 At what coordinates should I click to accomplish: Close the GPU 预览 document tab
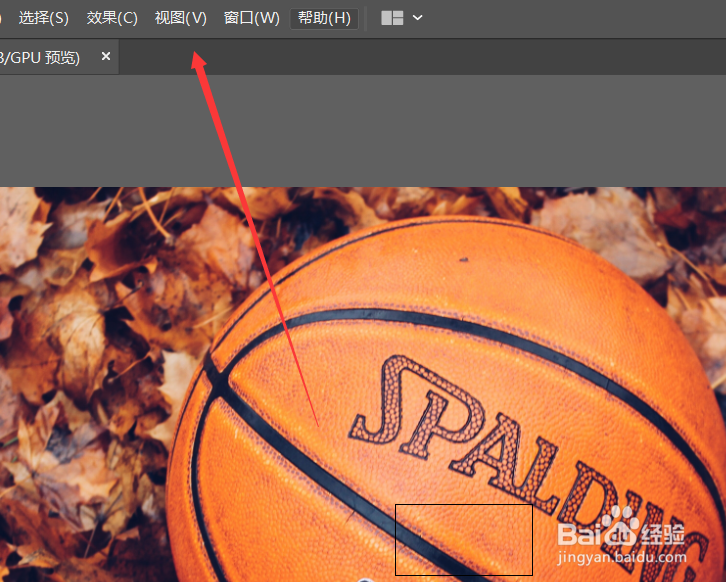(x=106, y=56)
